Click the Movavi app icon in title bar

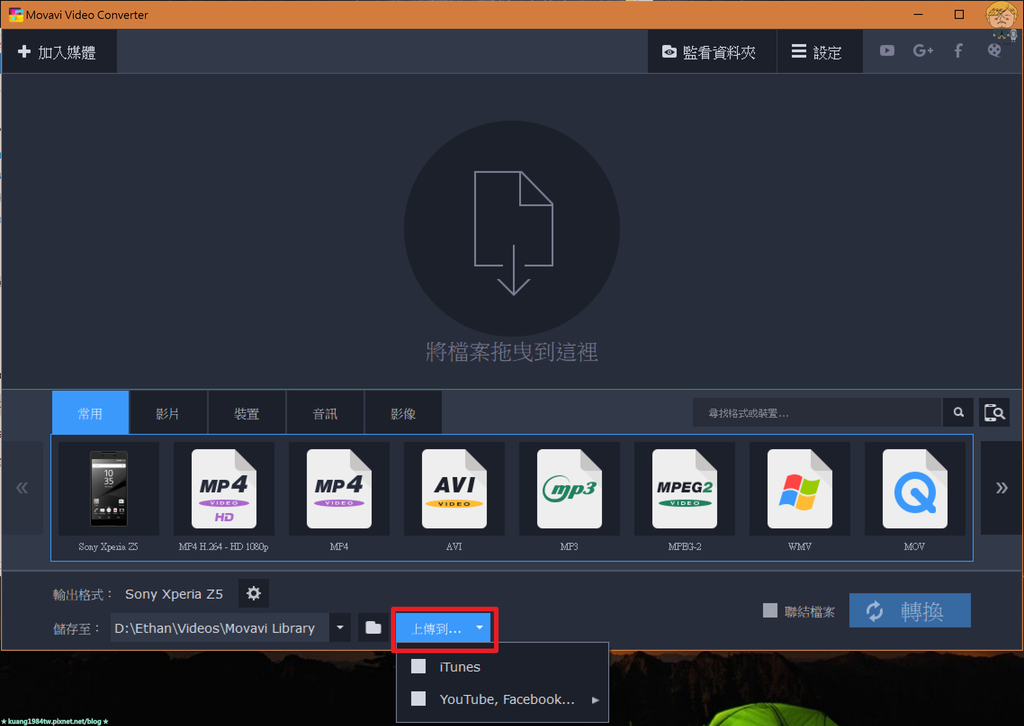tap(16, 14)
